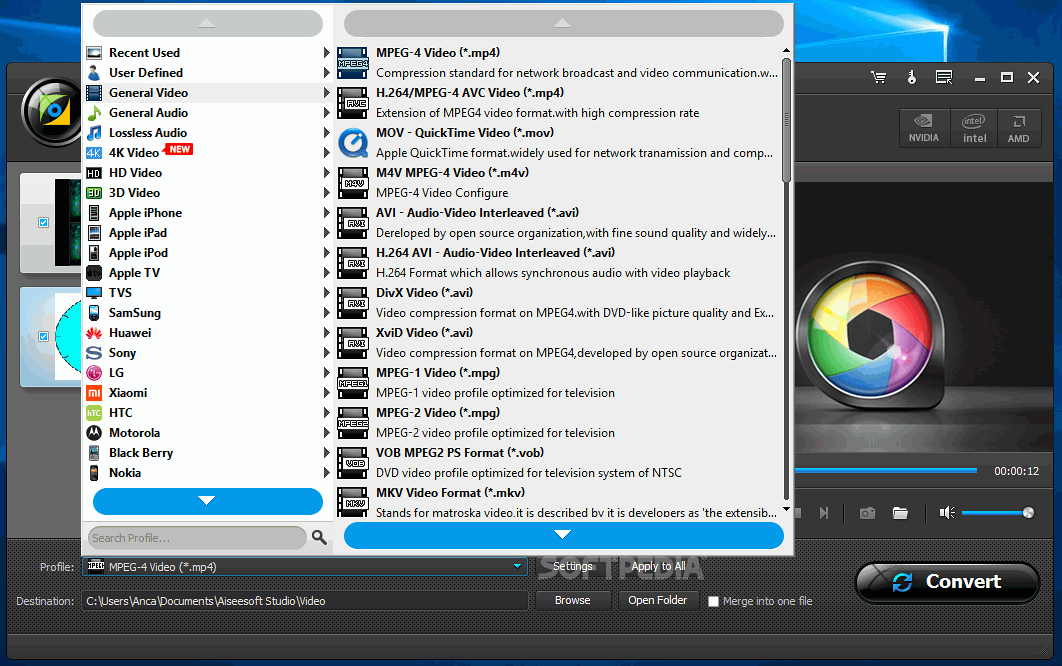Take a snapshot with the camera icon
Screen dimensions: 1062x666
(x=867, y=513)
